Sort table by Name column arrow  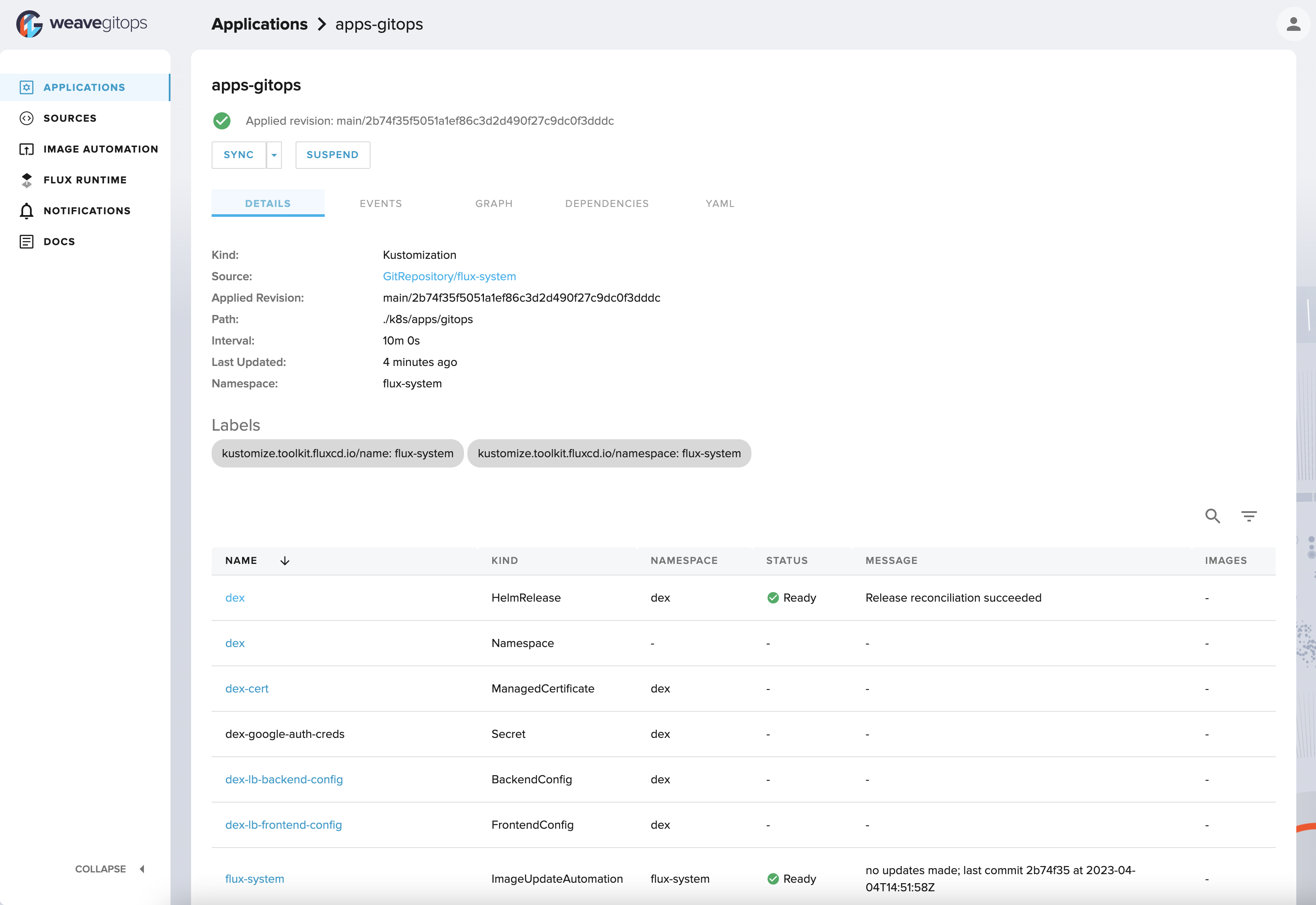(x=284, y=561)
